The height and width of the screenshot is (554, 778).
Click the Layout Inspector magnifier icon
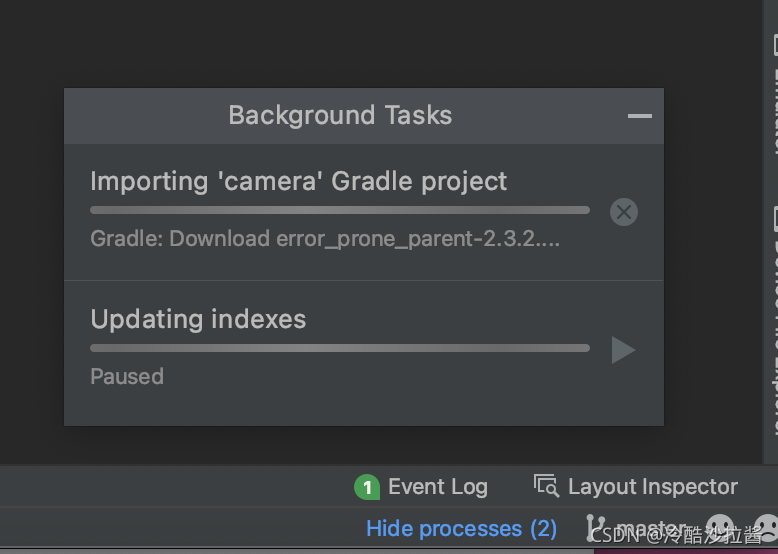pos(546,486)
